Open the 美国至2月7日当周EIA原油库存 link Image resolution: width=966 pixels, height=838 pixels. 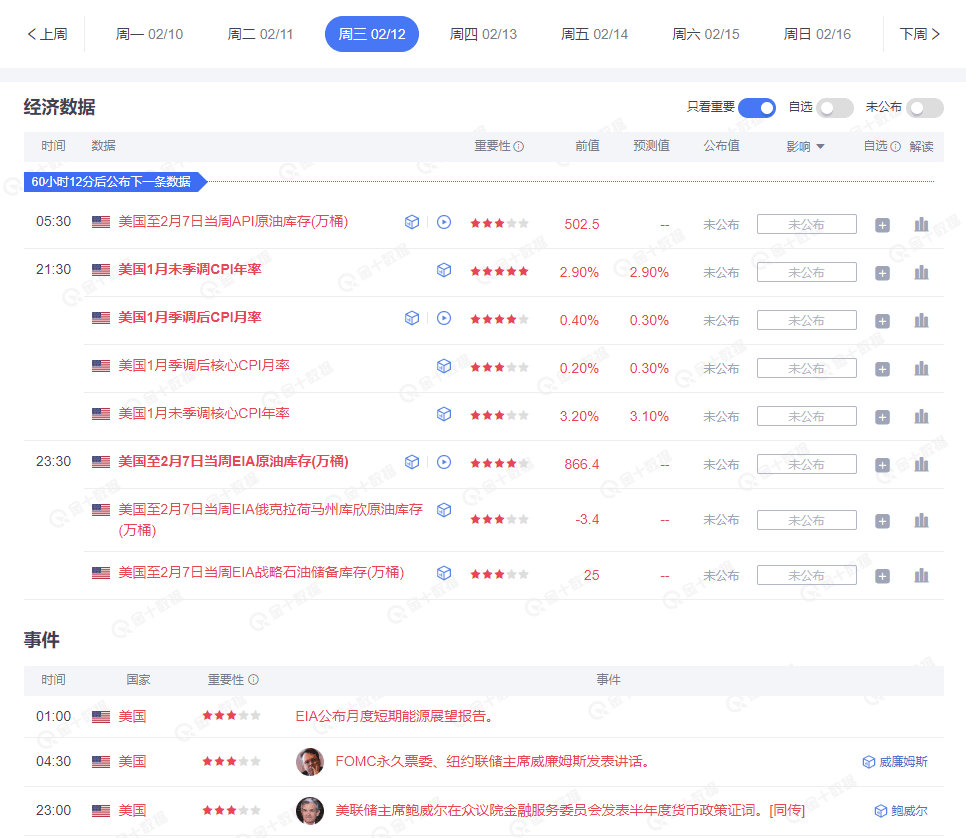point(231,462)
